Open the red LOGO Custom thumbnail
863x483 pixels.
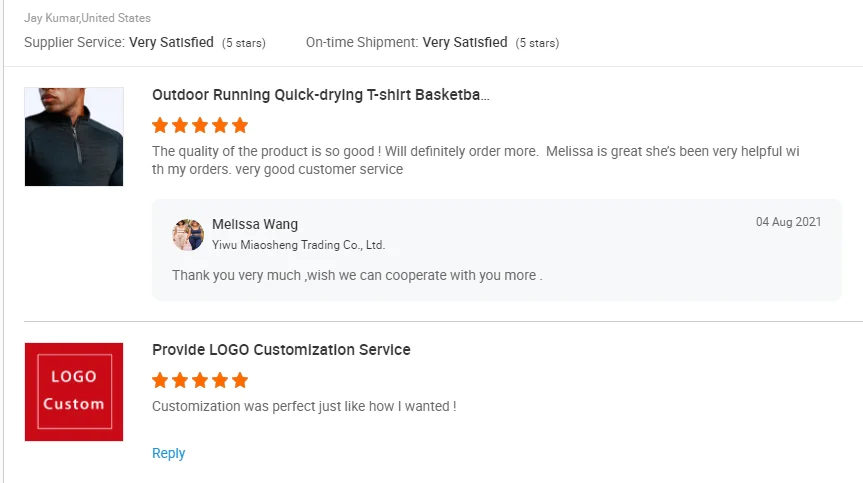74,391
